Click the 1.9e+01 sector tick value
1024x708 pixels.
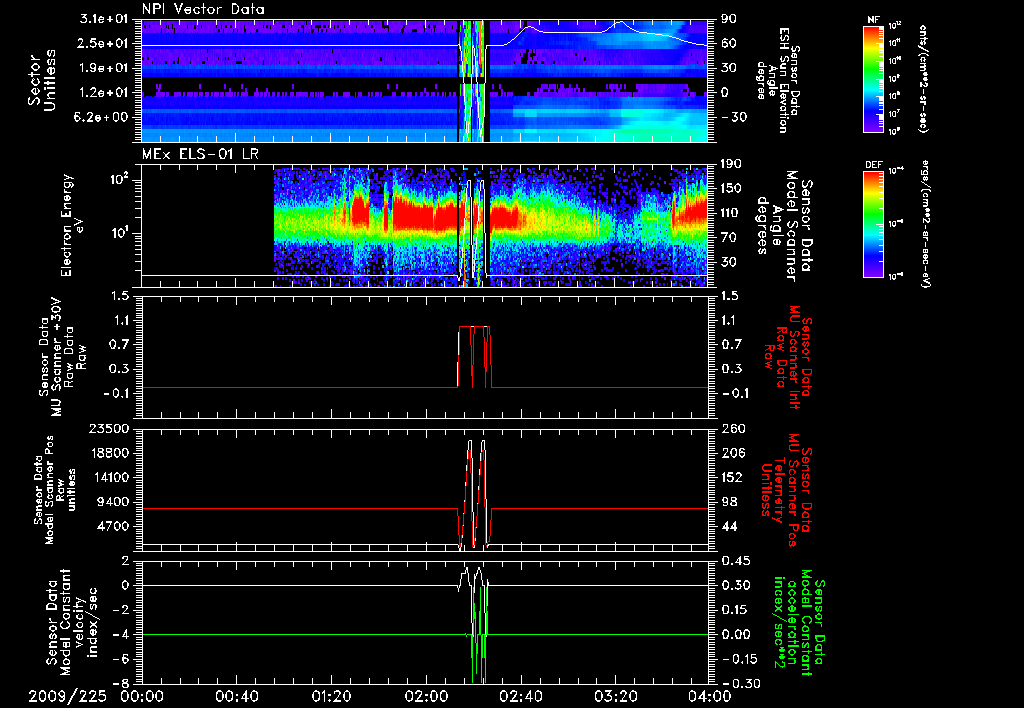[x=106, y=68]
